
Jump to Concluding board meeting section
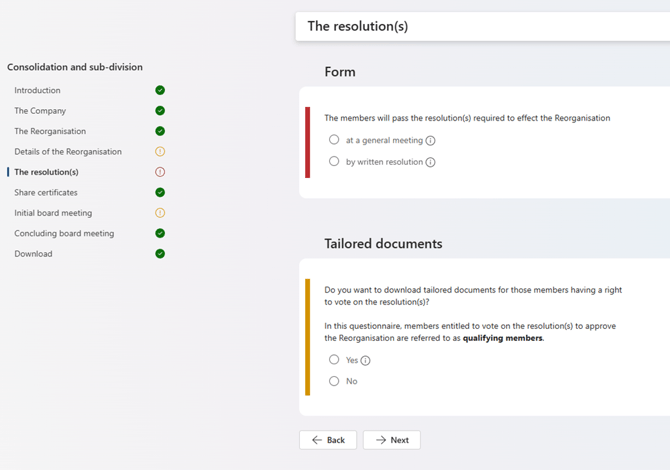click(x=64, y=233)
